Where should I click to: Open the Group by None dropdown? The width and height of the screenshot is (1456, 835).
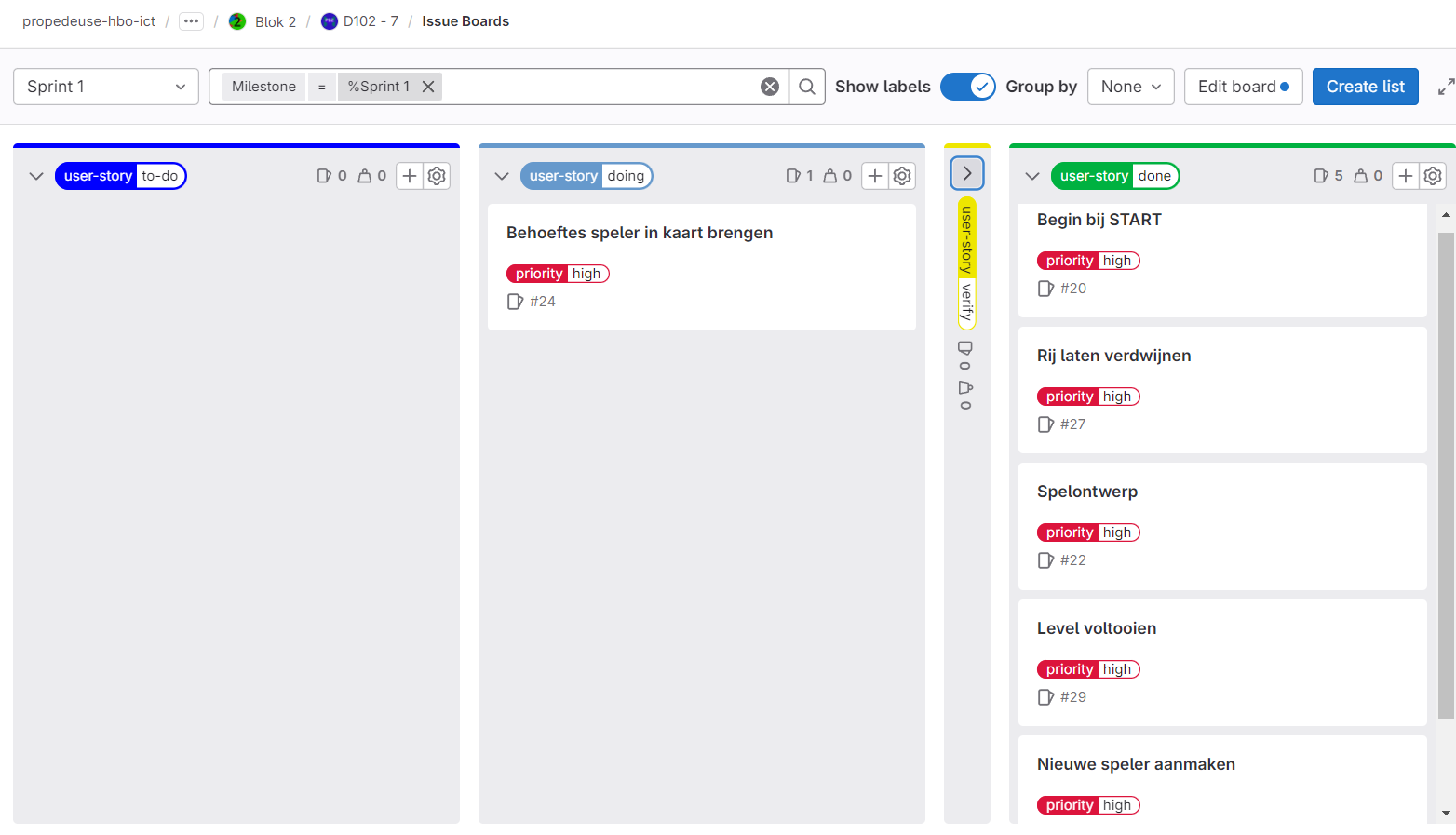(x=1130, y=87)
